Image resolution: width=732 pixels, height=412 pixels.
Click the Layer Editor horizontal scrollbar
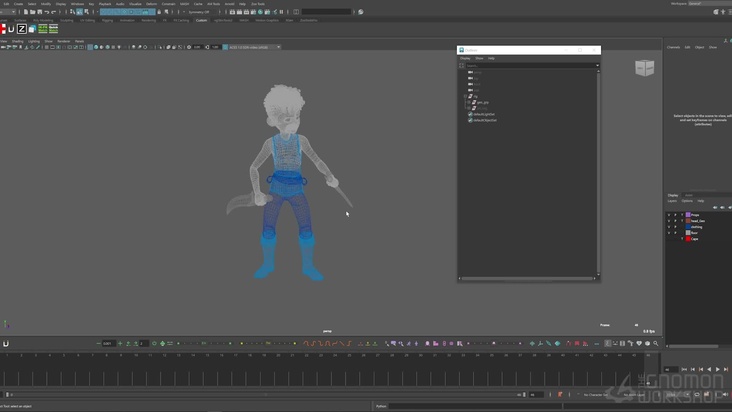click(695, 346)
